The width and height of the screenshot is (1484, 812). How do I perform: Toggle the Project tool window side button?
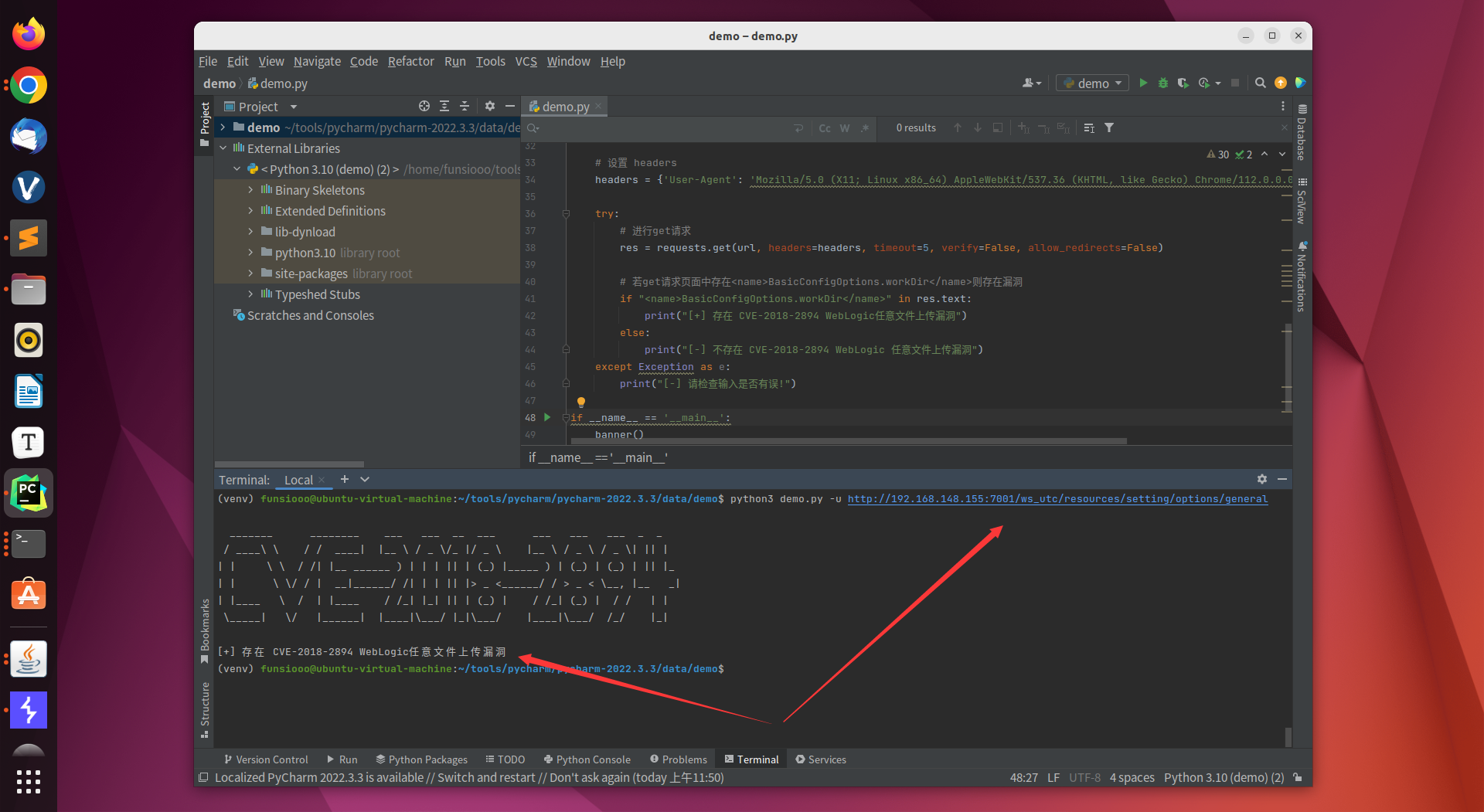coord(205,124)
